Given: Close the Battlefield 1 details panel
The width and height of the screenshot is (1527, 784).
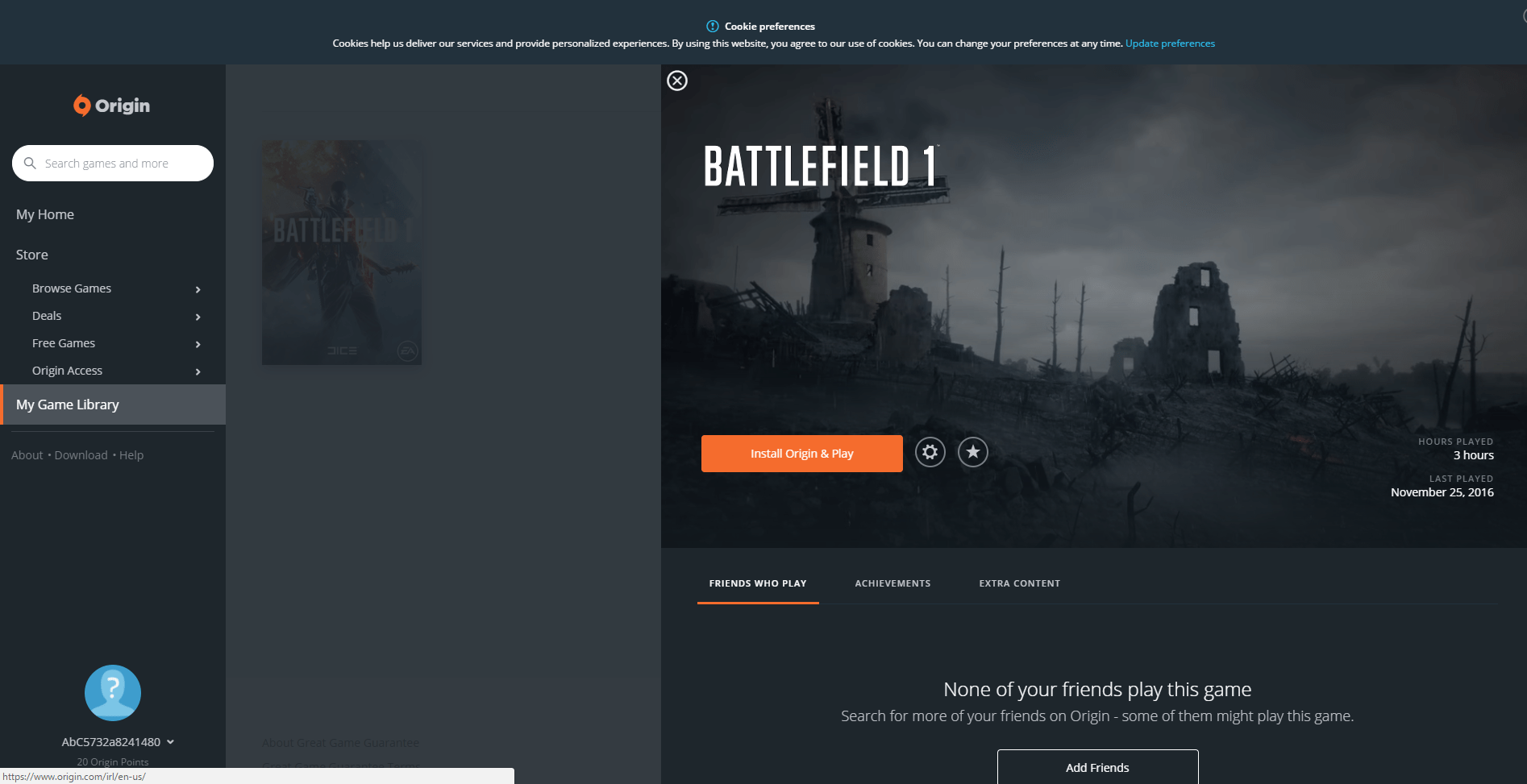Looking at the screenshot, I should click(x=677, y=81).
